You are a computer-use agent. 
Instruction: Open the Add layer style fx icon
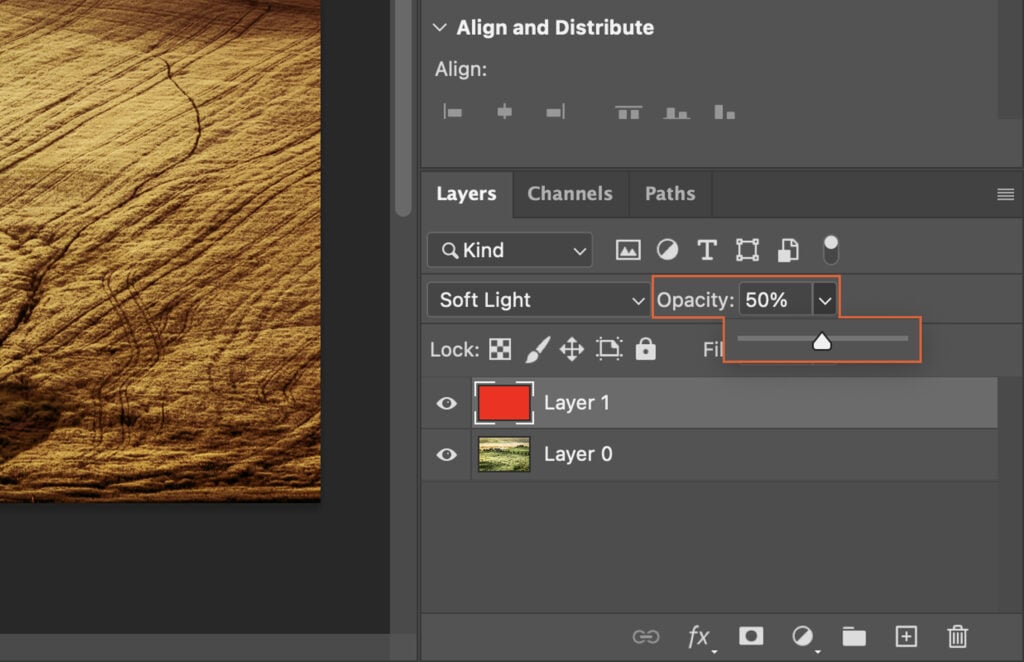(x=700, y=636)
